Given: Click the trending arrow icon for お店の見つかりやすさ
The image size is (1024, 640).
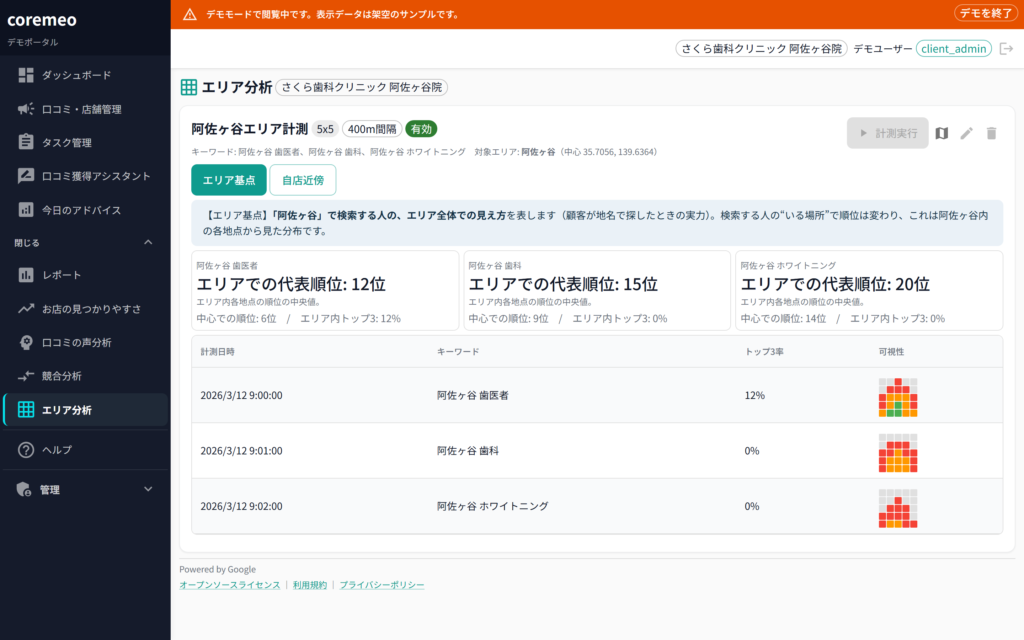Looking at the screenshot, I should (26, 309).
